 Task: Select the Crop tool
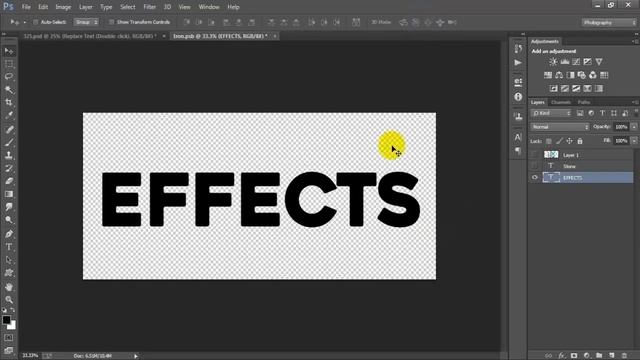pos(9,102)
